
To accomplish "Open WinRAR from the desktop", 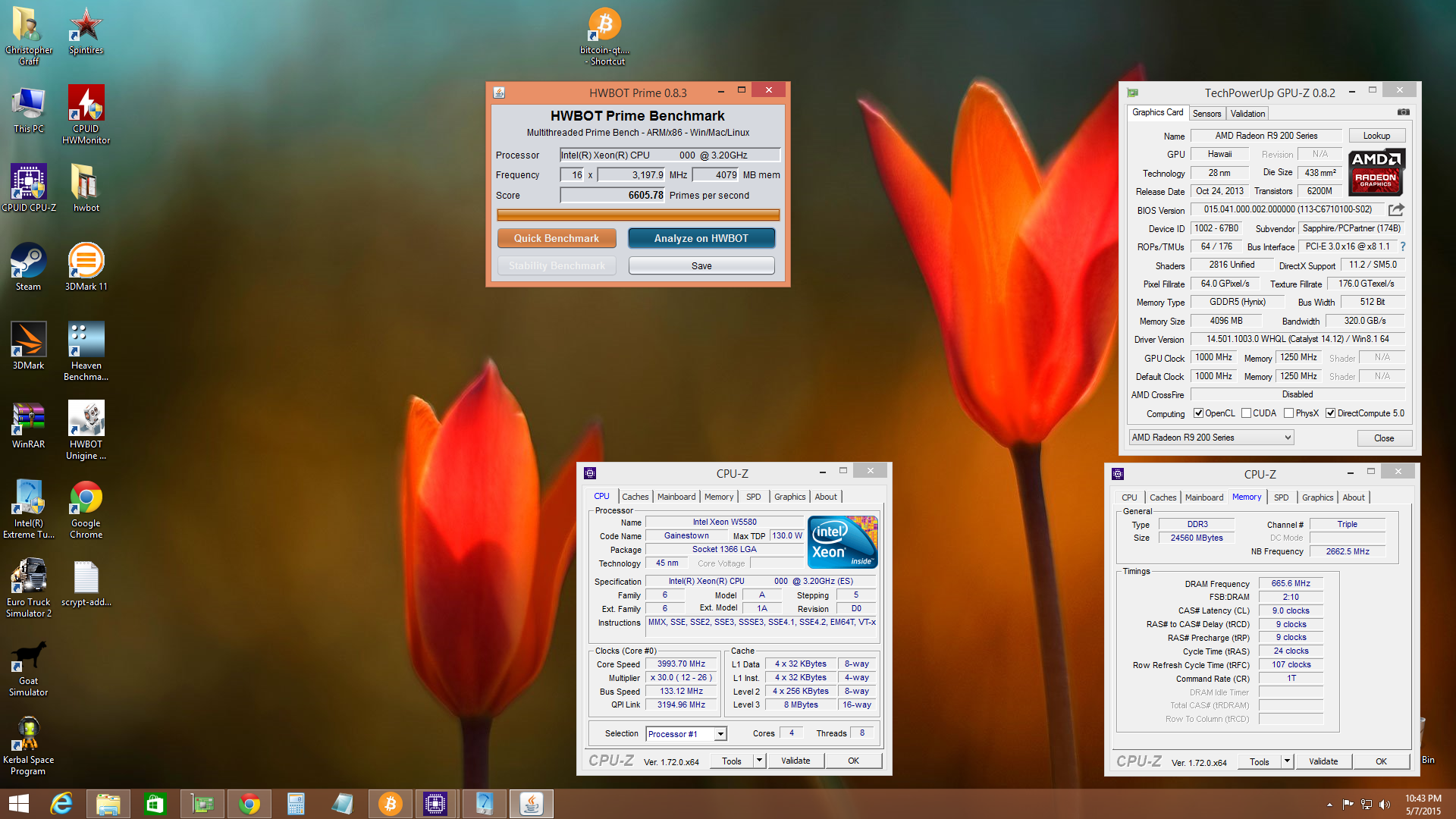I will tap(28, 425).
